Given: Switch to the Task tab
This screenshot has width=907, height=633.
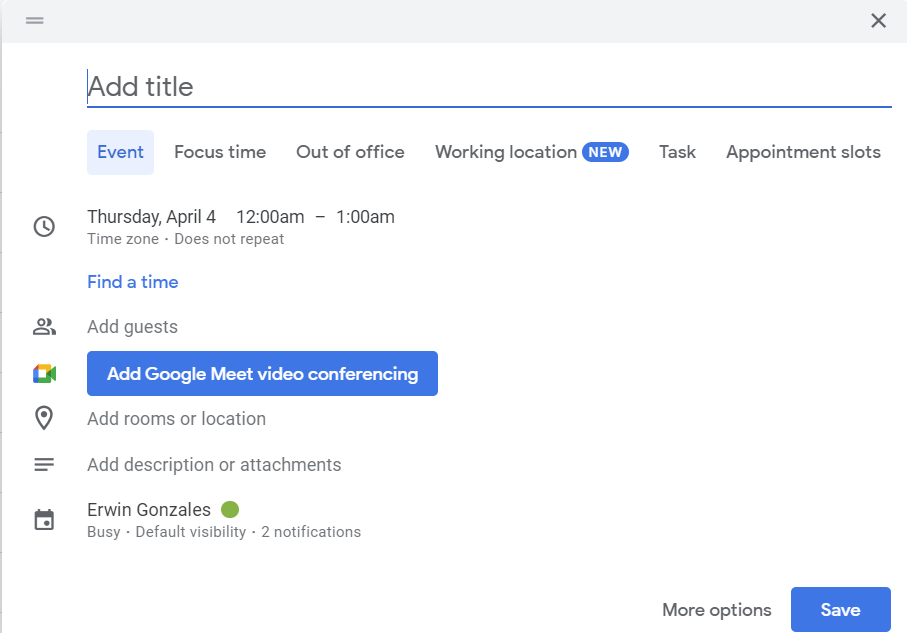Looking at the screenshot, I should point(677,152).
